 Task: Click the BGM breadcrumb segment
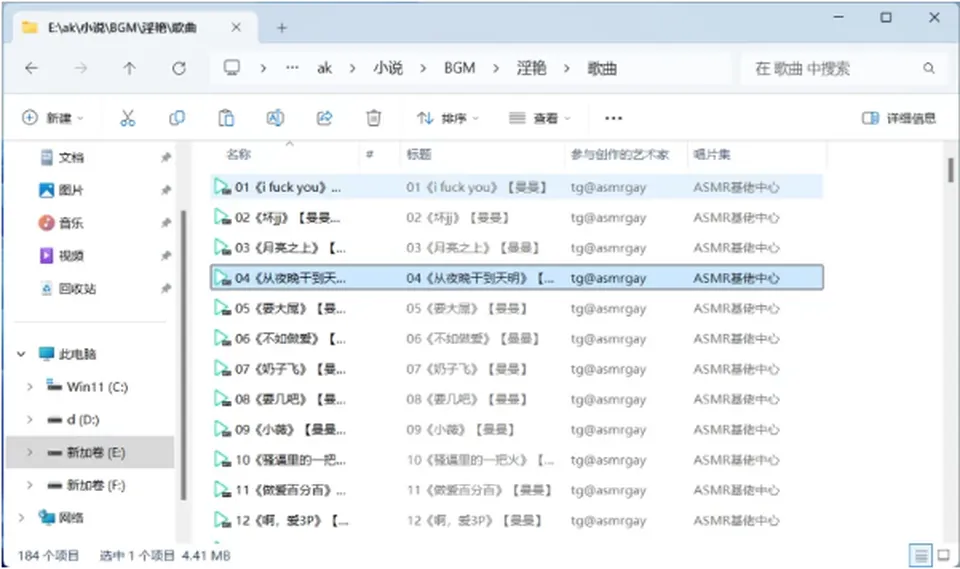pos(459,68)
